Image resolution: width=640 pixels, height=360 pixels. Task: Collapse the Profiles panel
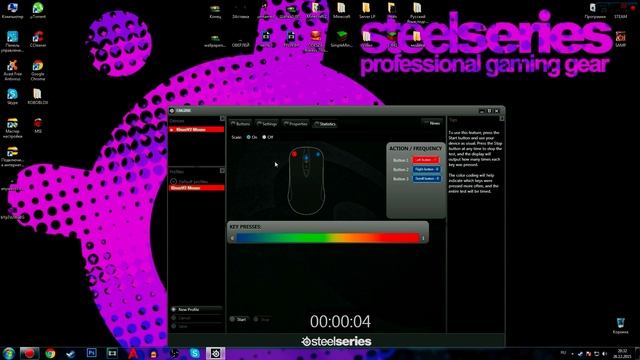(222, 171)
